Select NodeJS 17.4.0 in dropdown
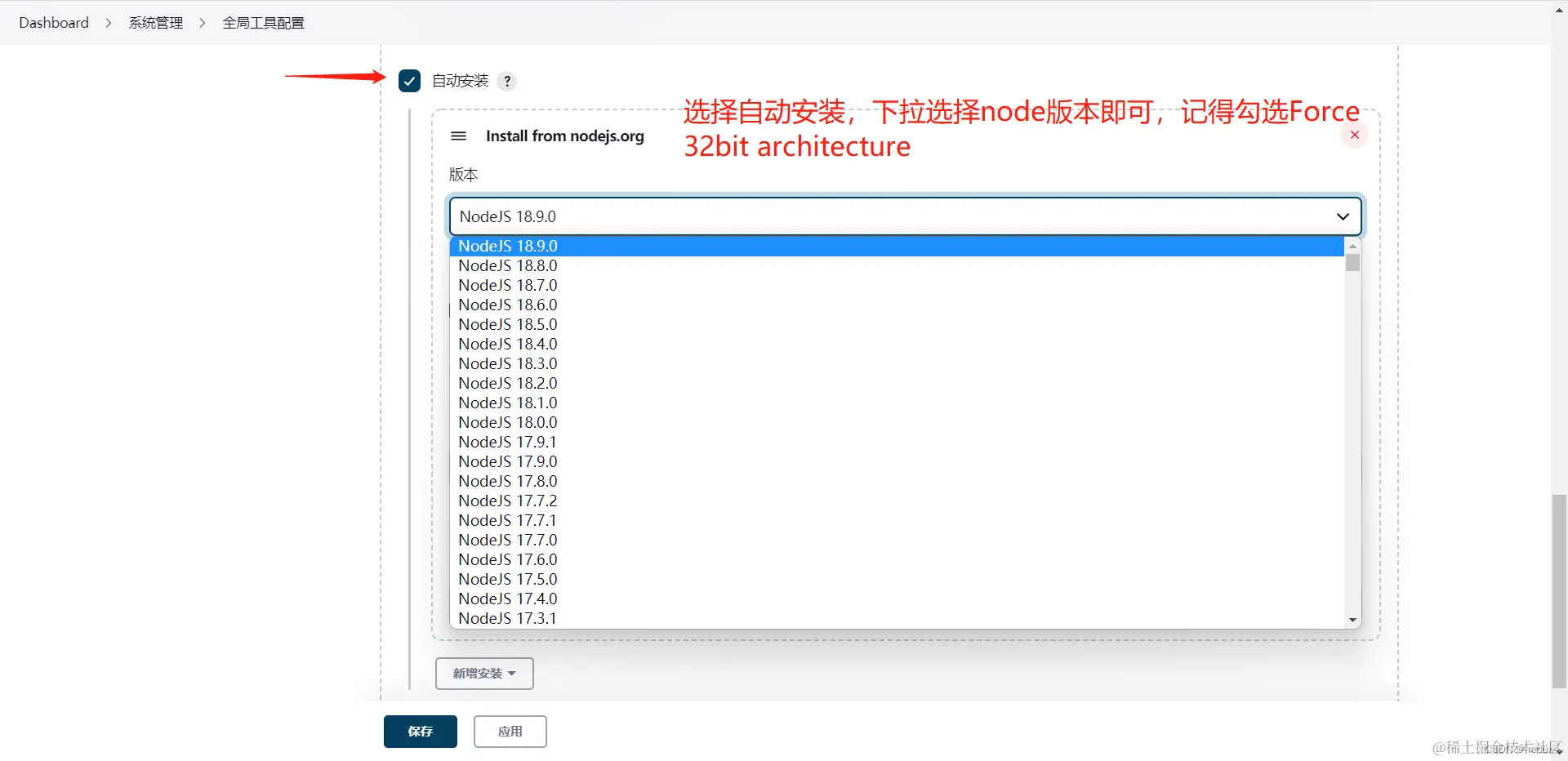 click(897, 599)
